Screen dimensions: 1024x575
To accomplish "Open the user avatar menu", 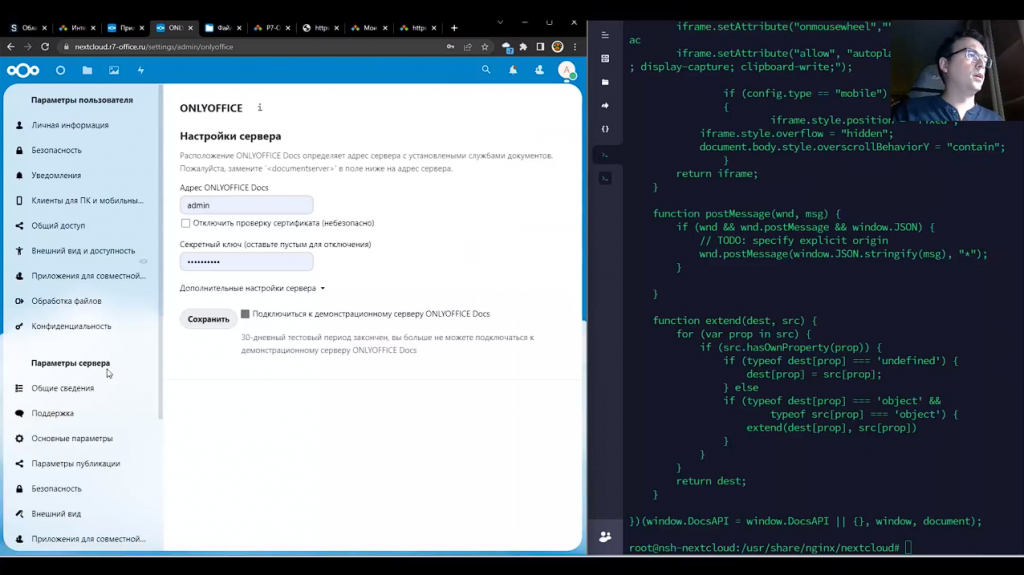I will click(x=566, y=70).
